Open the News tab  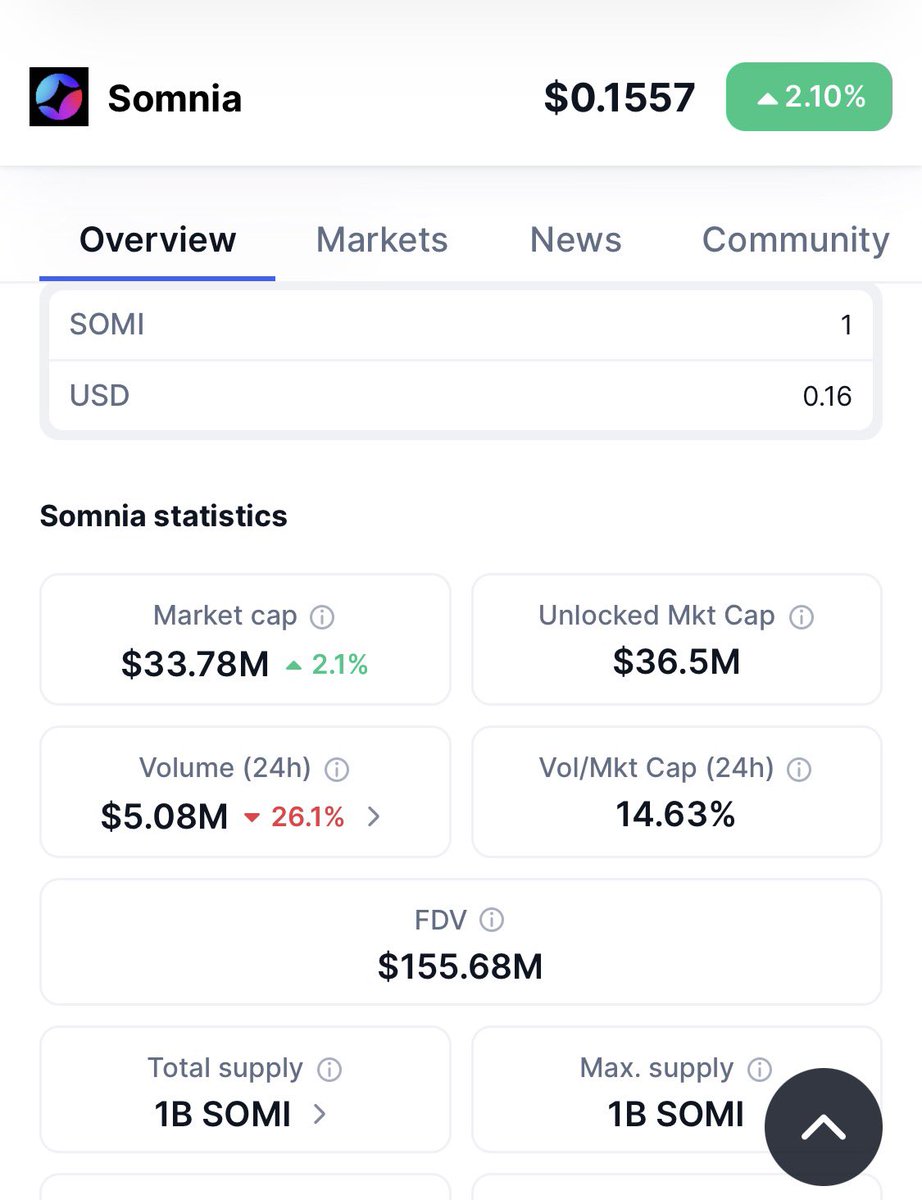(x=576, y=240)
